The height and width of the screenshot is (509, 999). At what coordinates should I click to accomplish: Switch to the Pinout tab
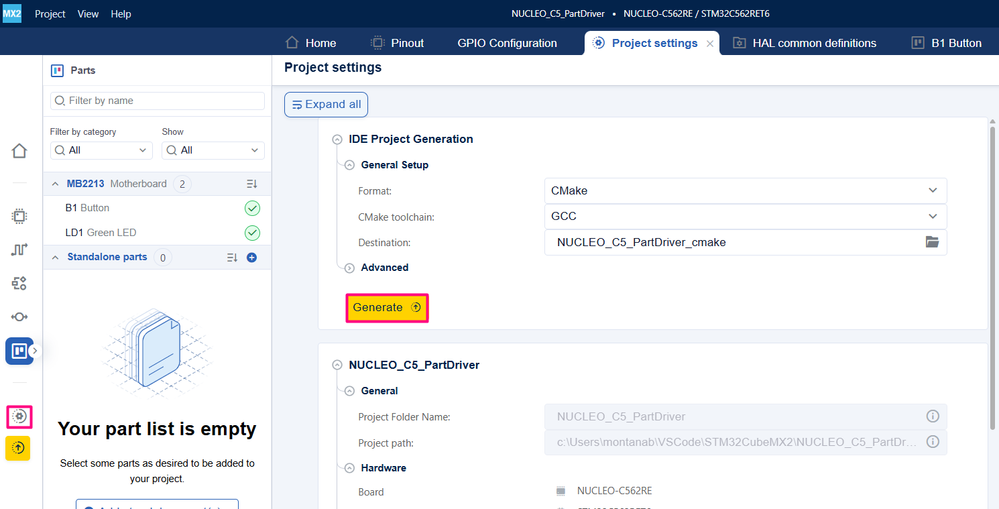click(398, 43)
